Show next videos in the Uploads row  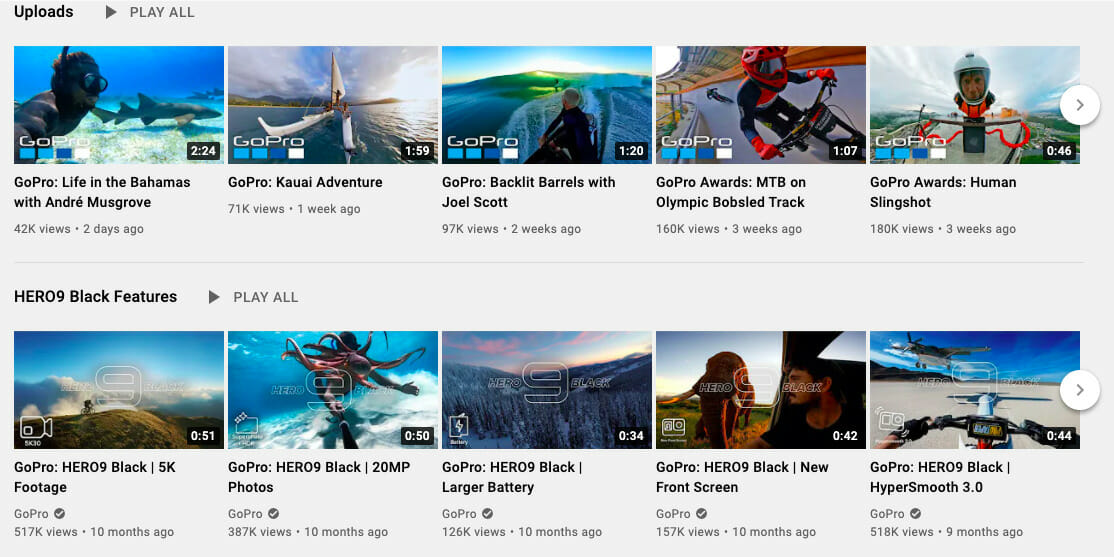1080,105
